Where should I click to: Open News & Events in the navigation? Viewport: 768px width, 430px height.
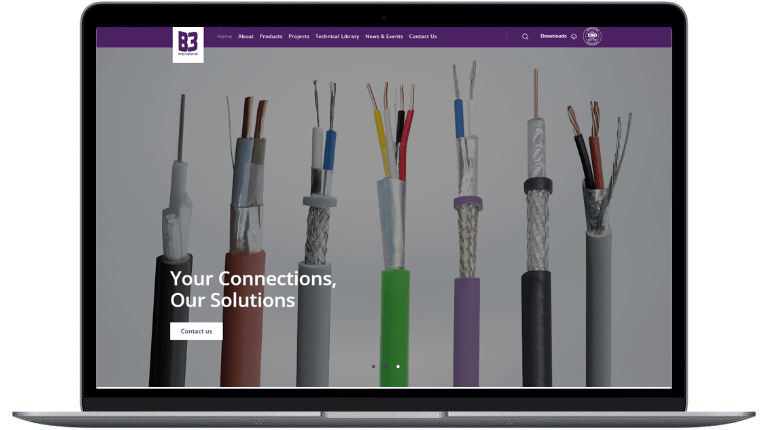[x=384, y=36]
